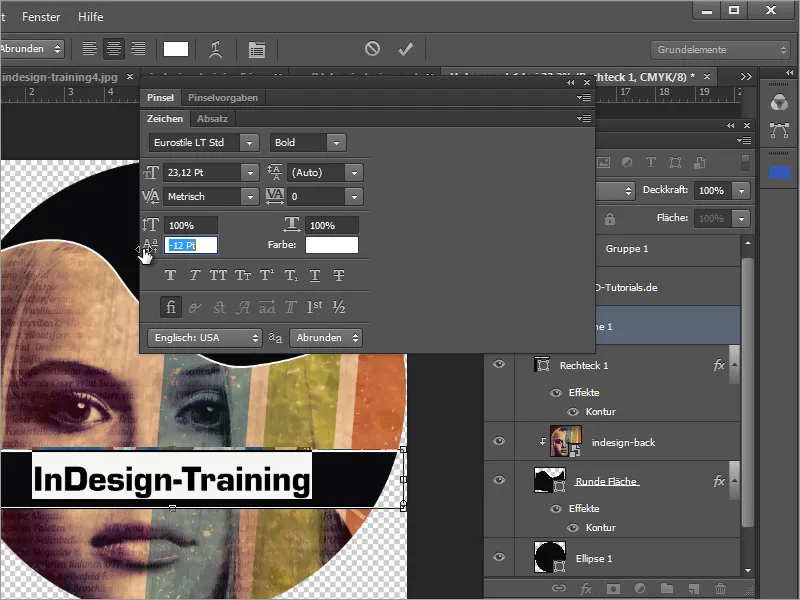Click the warp text icon in options bar

[x=215, y=49]
